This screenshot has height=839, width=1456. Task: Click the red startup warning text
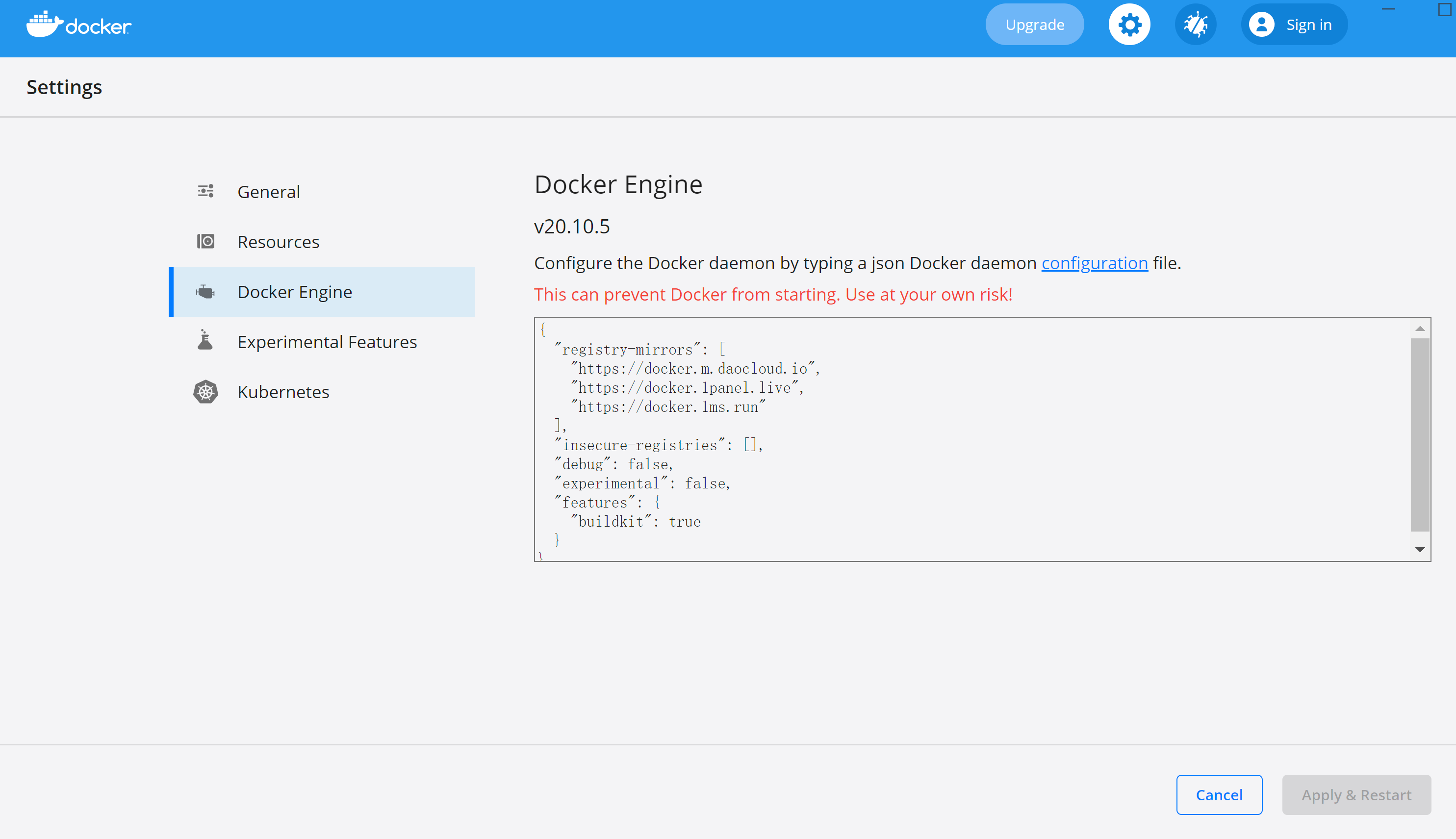tap(773, 294)
